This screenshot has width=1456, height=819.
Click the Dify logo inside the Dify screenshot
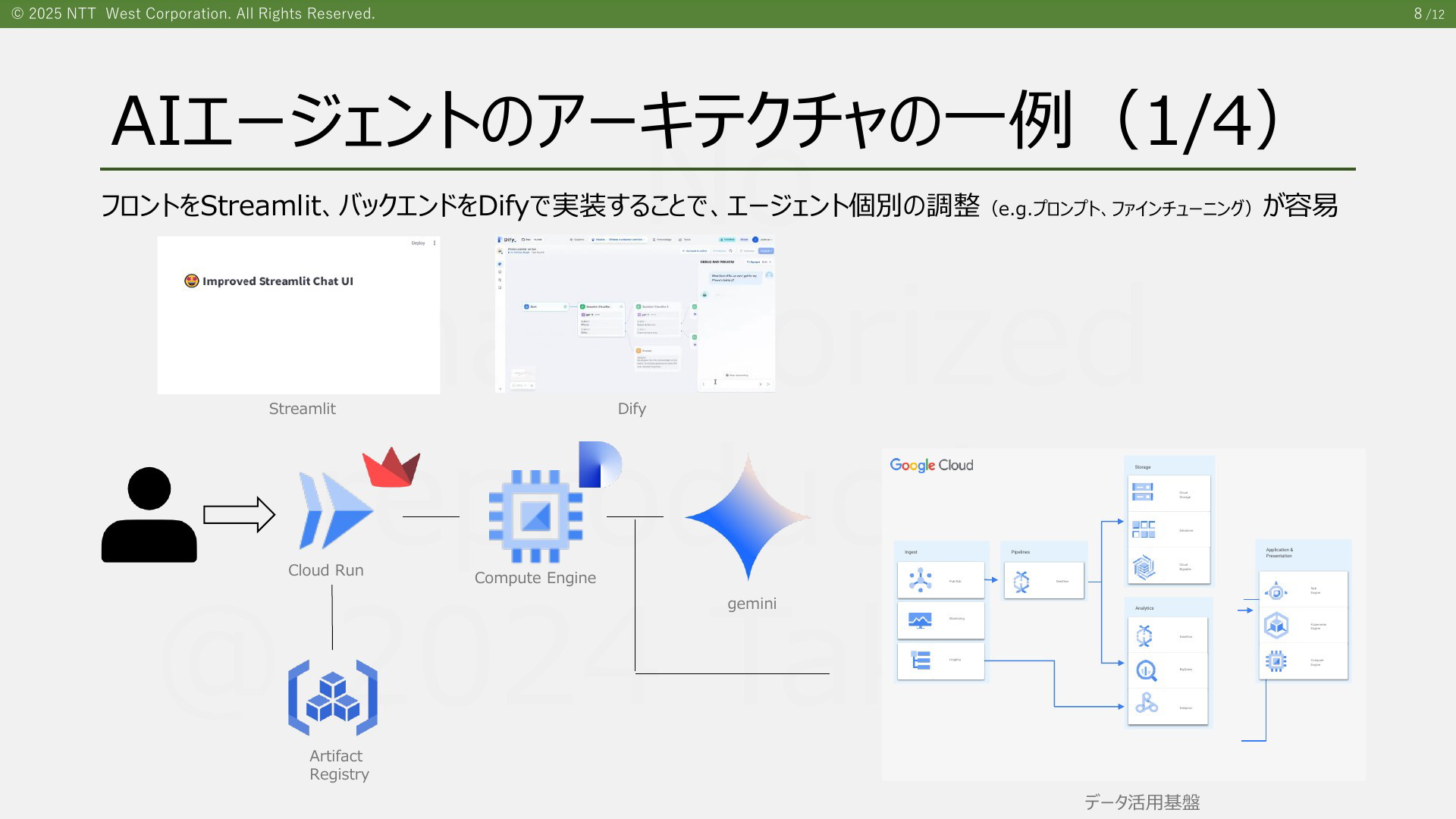click(507, 240)
